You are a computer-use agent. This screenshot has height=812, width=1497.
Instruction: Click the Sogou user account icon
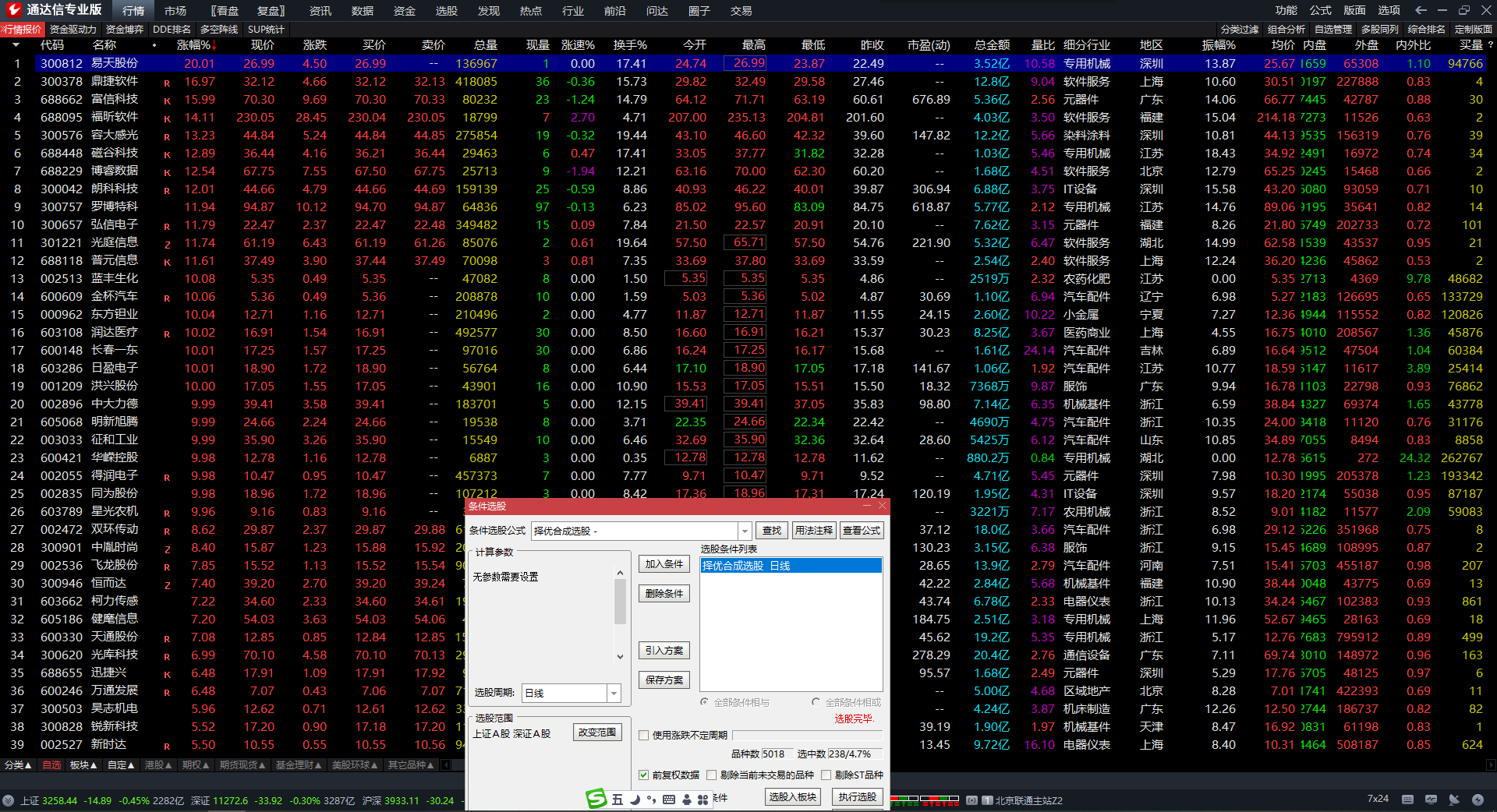click(x=687, y=799)
